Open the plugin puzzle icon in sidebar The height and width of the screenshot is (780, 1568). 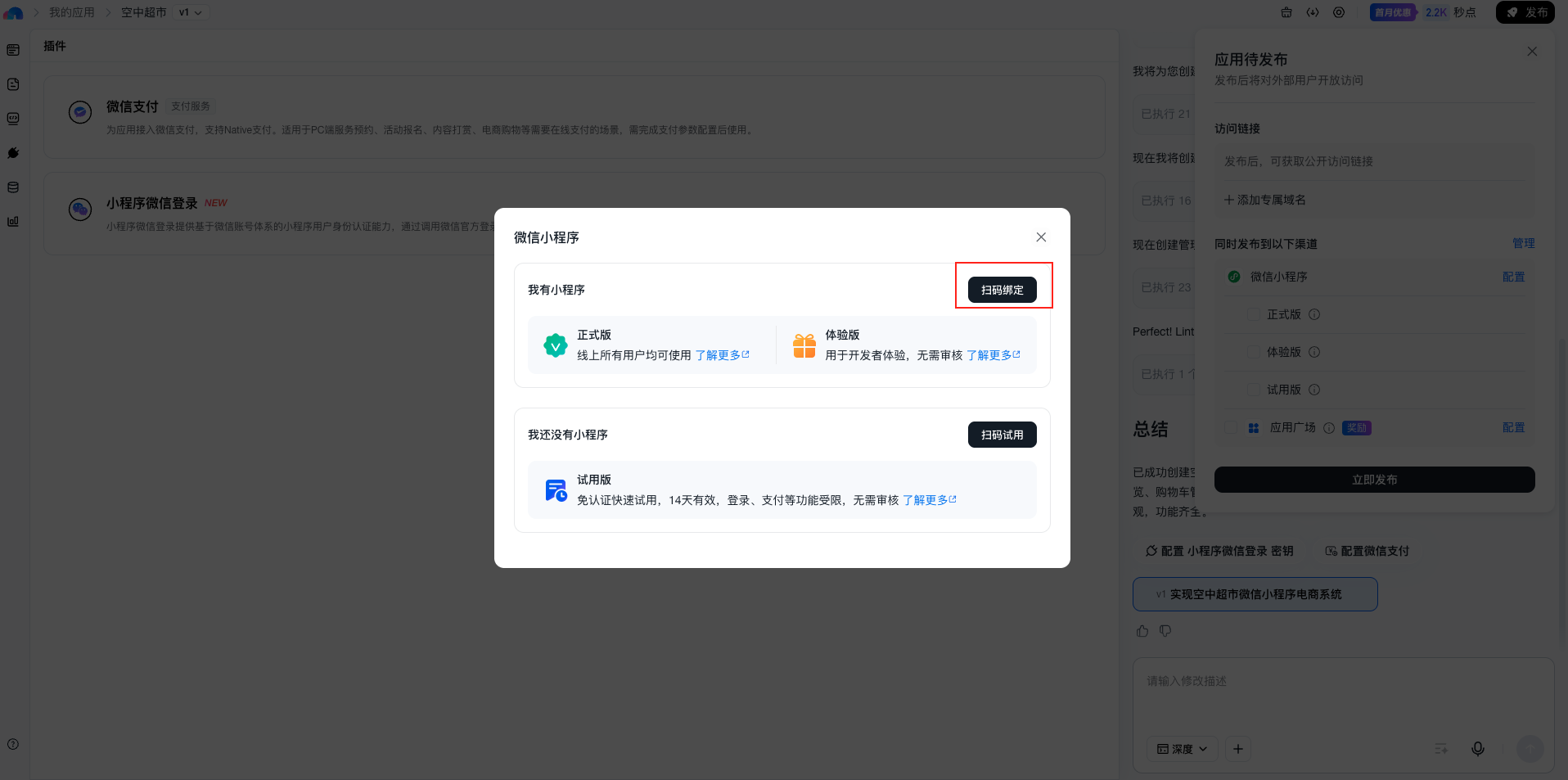(13, 153)
